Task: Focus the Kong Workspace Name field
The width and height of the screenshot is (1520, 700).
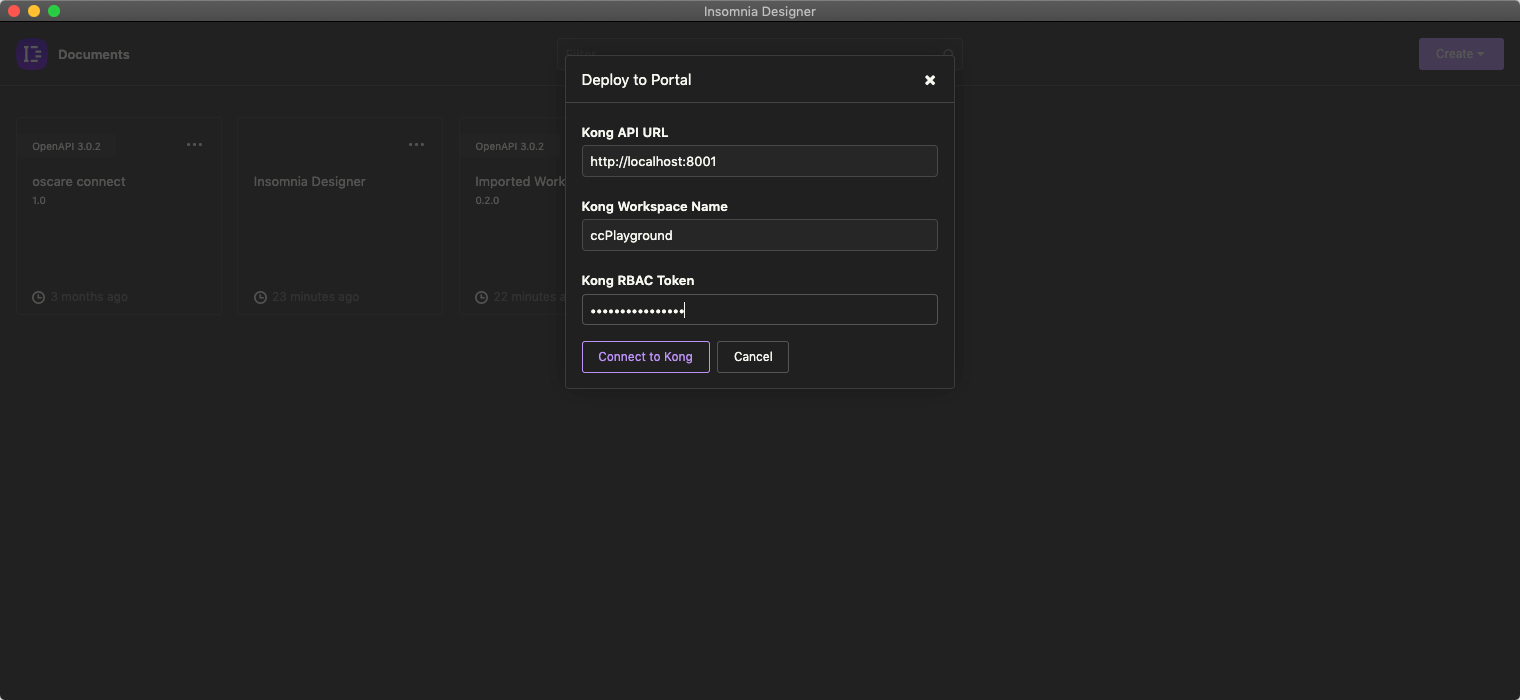Action: [x=759, y=235]
